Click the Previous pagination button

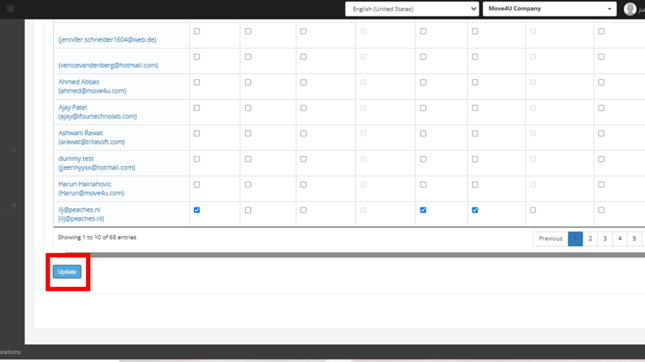click(550, 239)
